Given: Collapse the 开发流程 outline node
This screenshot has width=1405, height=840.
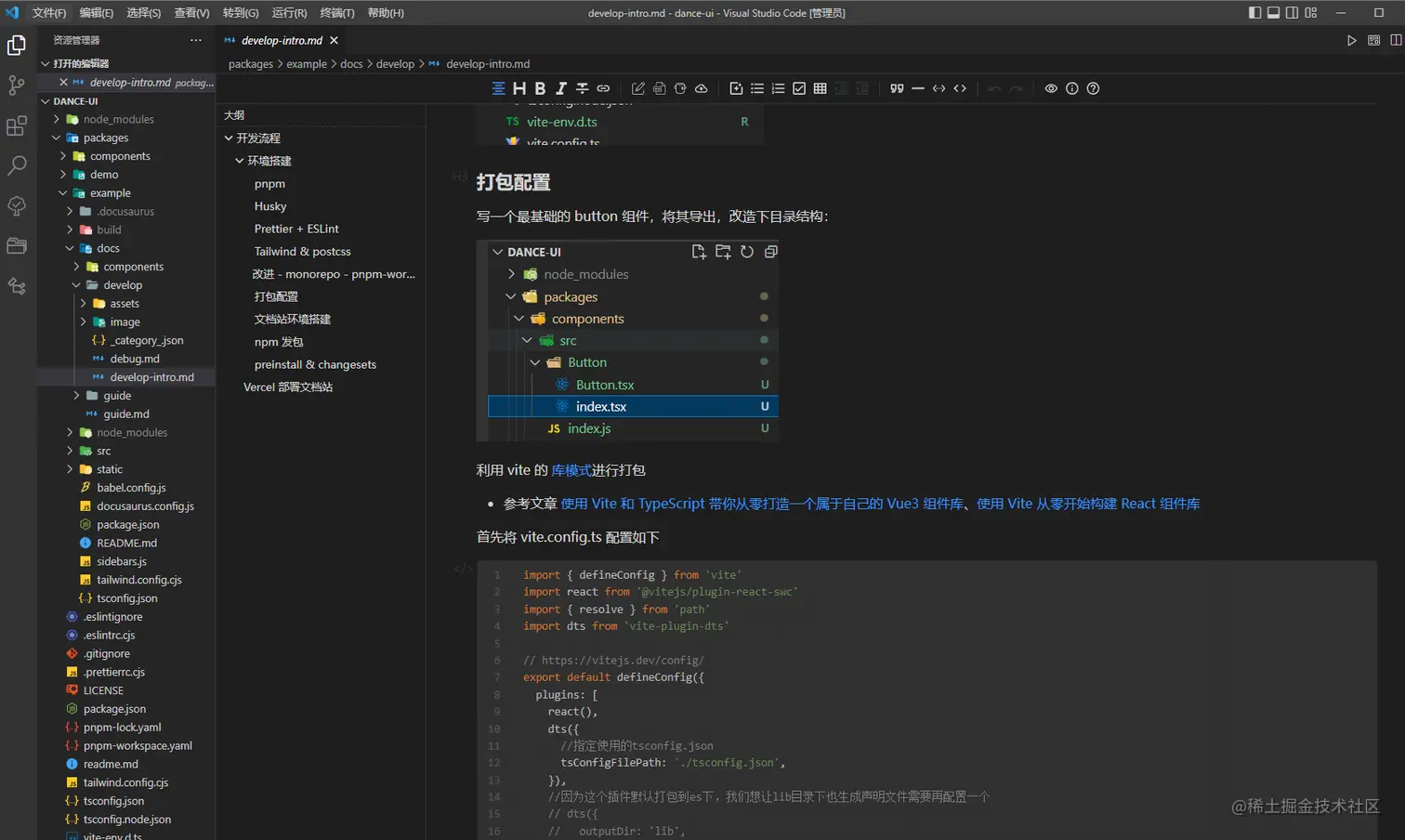Looking at the screenshot, I should coord(229,138).
